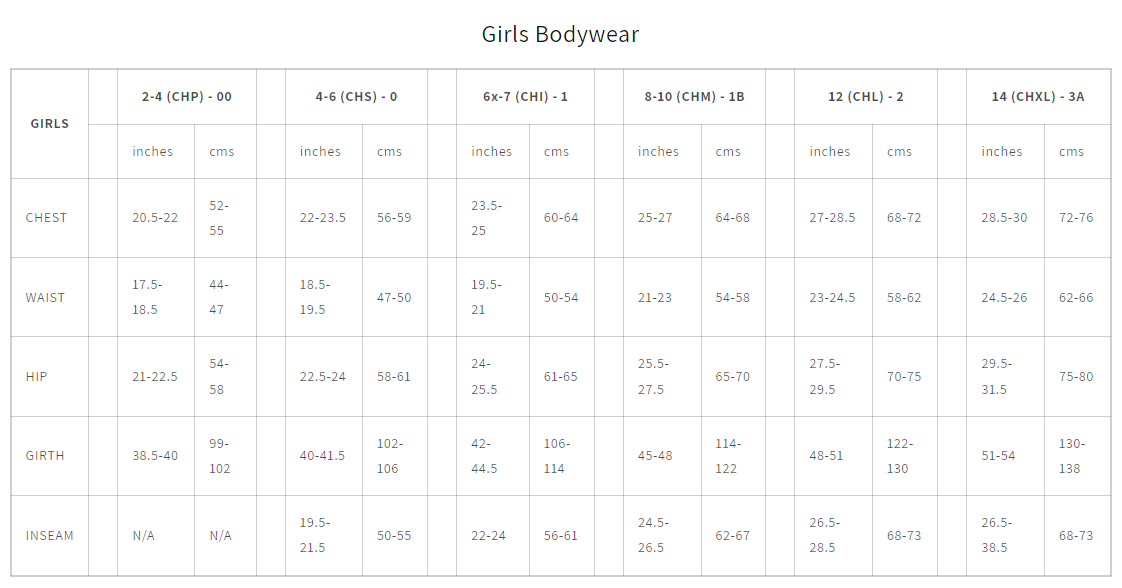The height and width of the screenshot is (588, 1122).
Task: Click the CHEST row label
Action: [46, 218]
